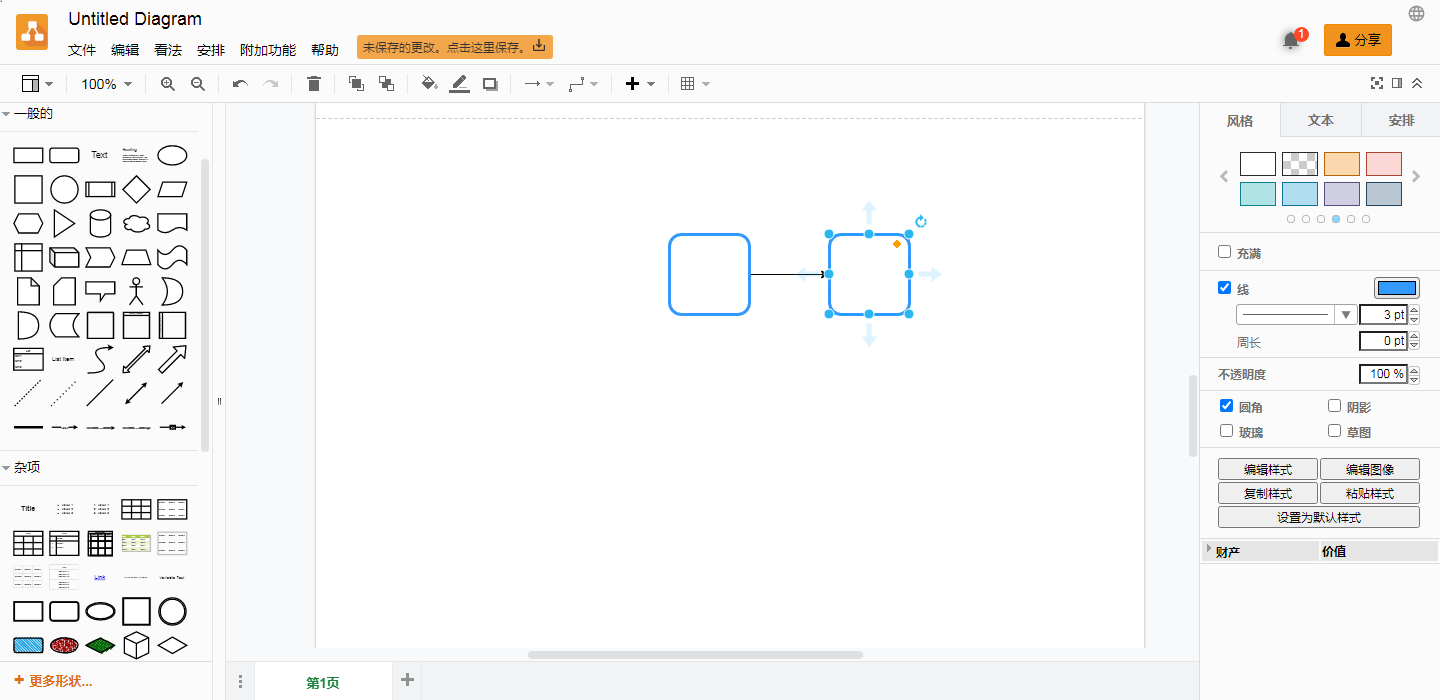Screen dimensions: 1440x700
Task: Open the waypoint style dropdown
Action: pyautogui.click(x=583, y=84)
